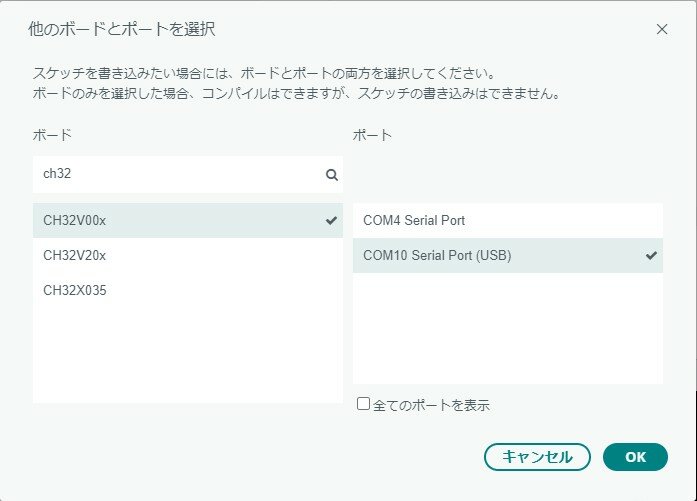This screenshot has width=697, height=501.
Task: Click the dialog title 他のボードとポートを選択
Action: (120, 29)
